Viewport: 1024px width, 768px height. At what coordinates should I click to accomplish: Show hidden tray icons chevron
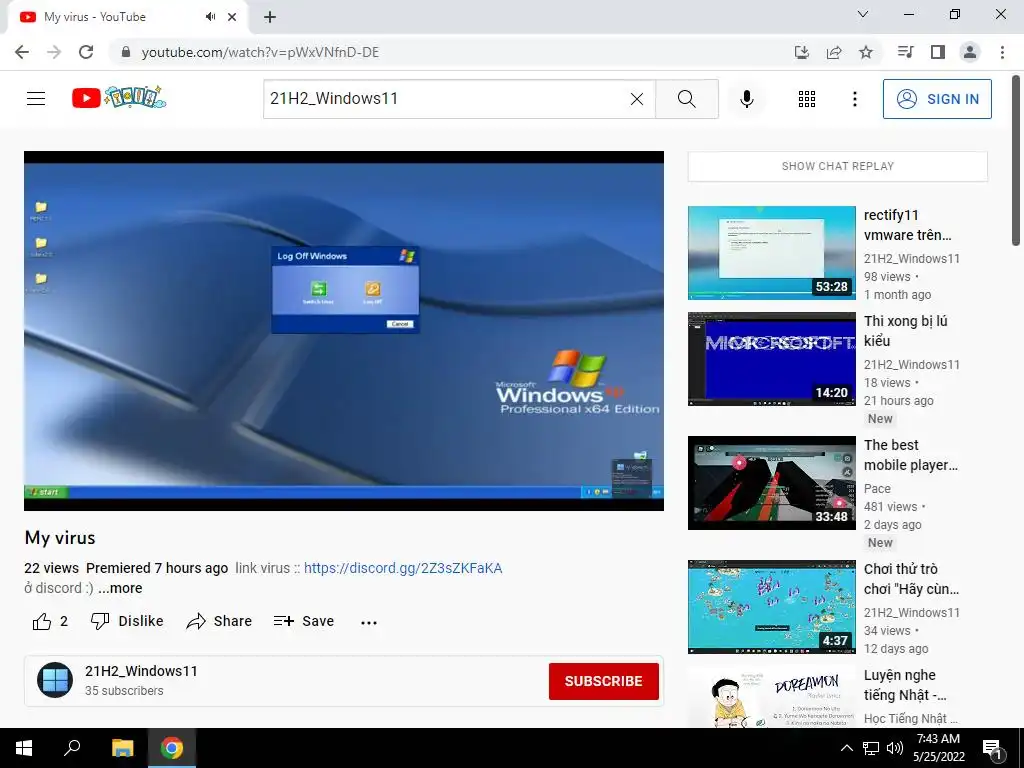click(x=846, y=748)
